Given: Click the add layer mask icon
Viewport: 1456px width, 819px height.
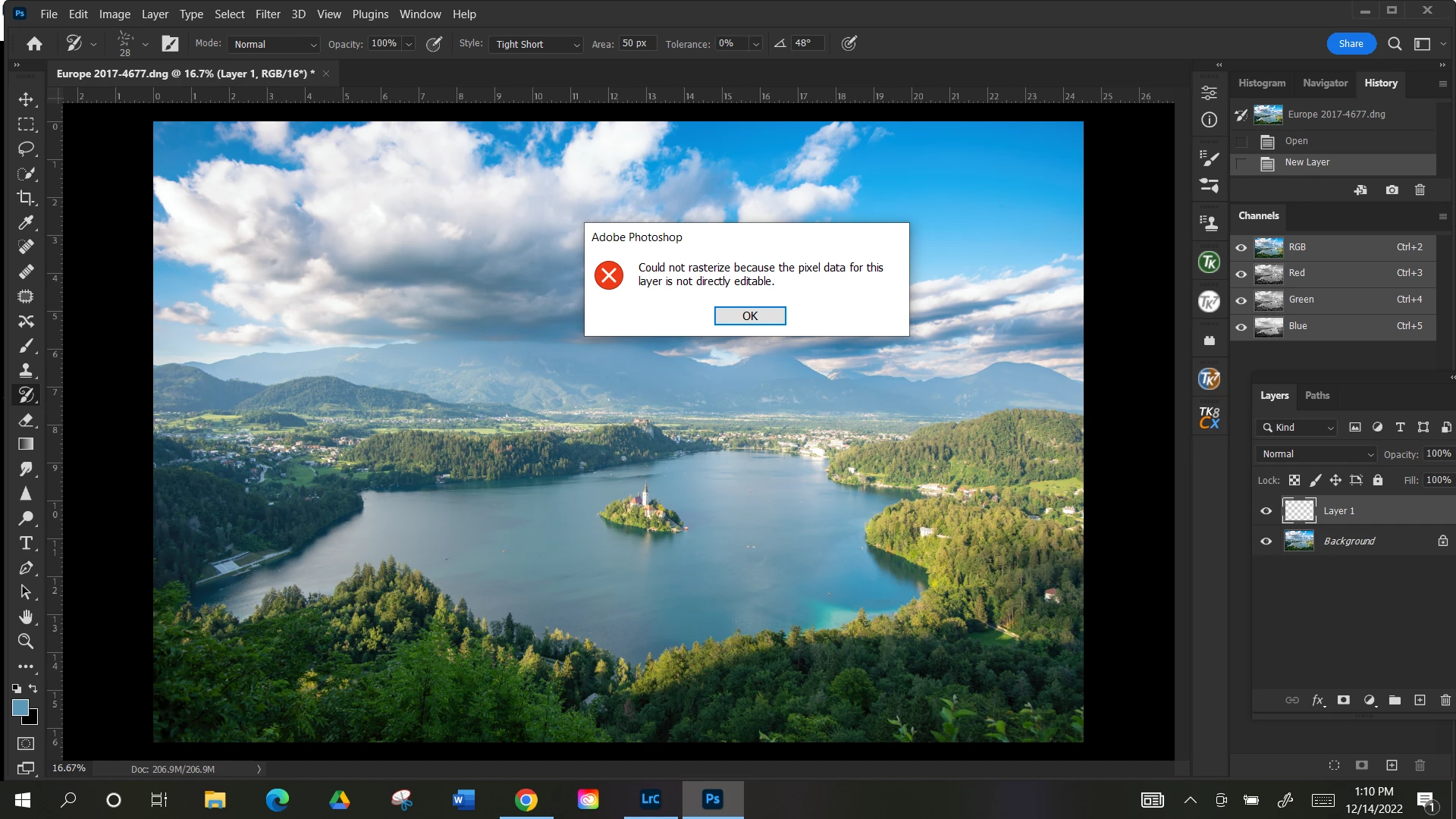Looking at the screenshot, I should pos(1343,700).
